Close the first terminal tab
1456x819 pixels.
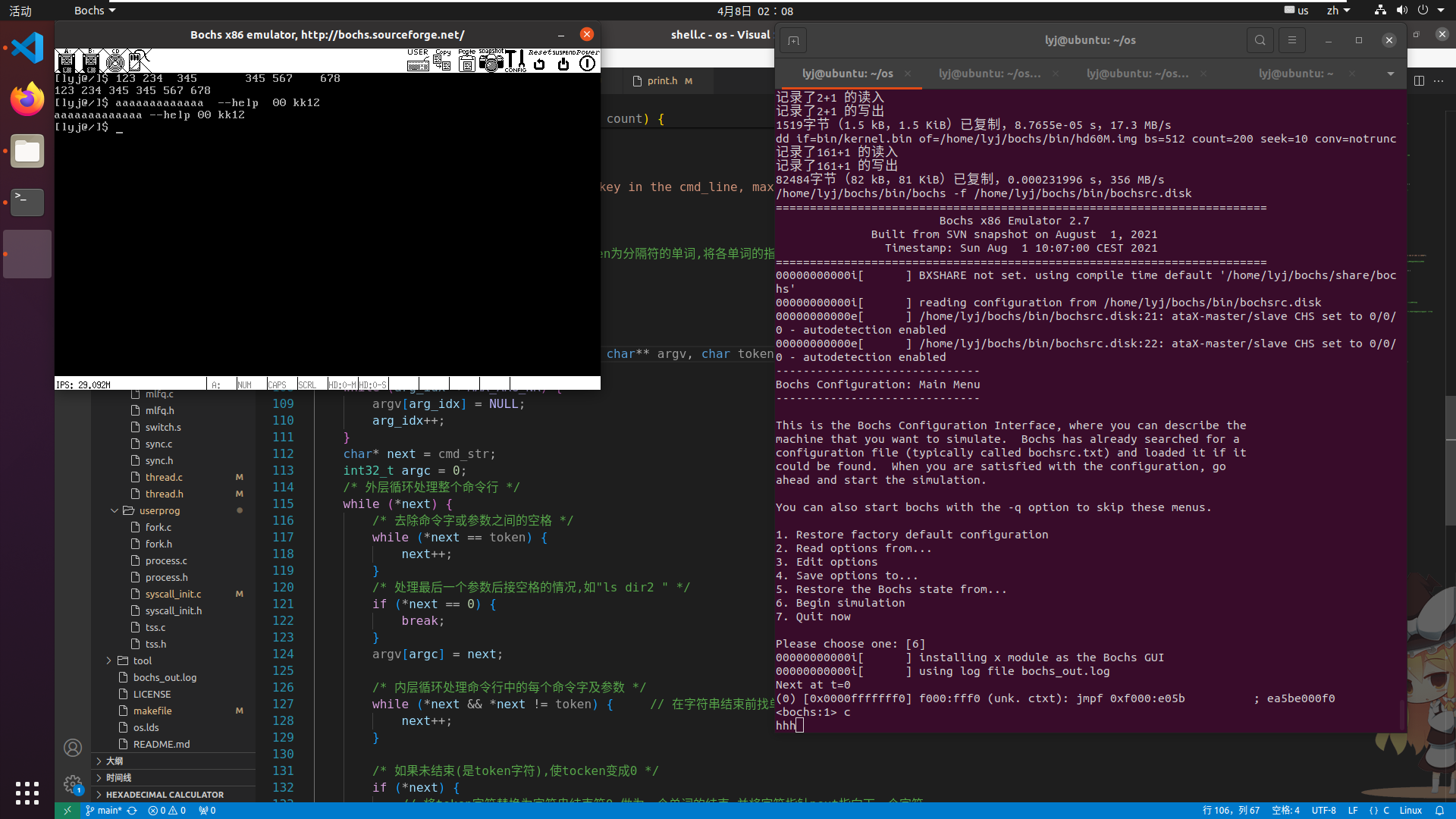click(x=908, y=74)
